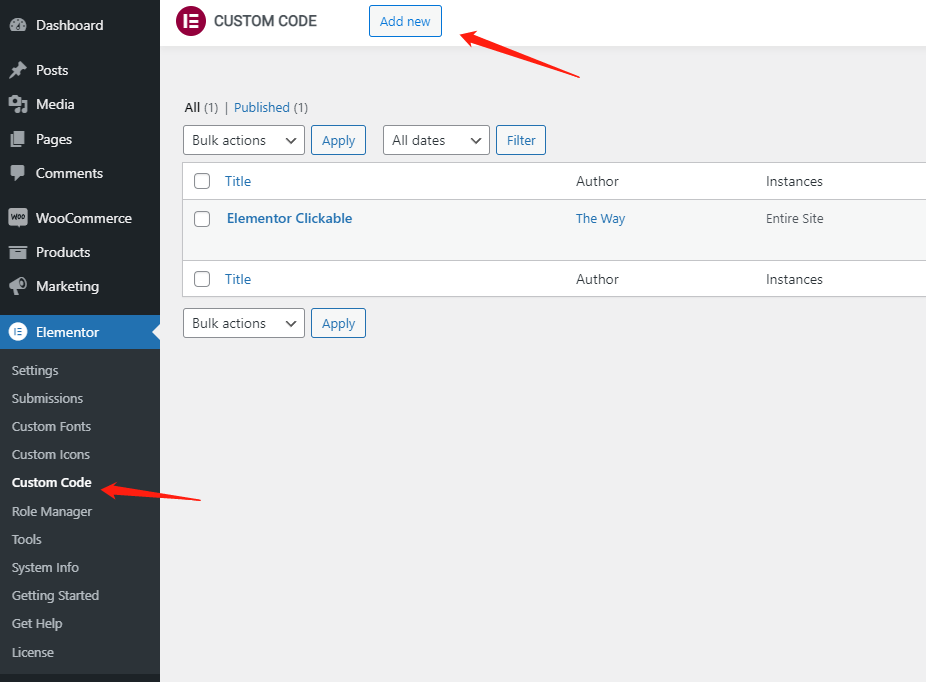Open Role Manager submenu item
This screenshot has height=682, width=926.
click(52, 511)
